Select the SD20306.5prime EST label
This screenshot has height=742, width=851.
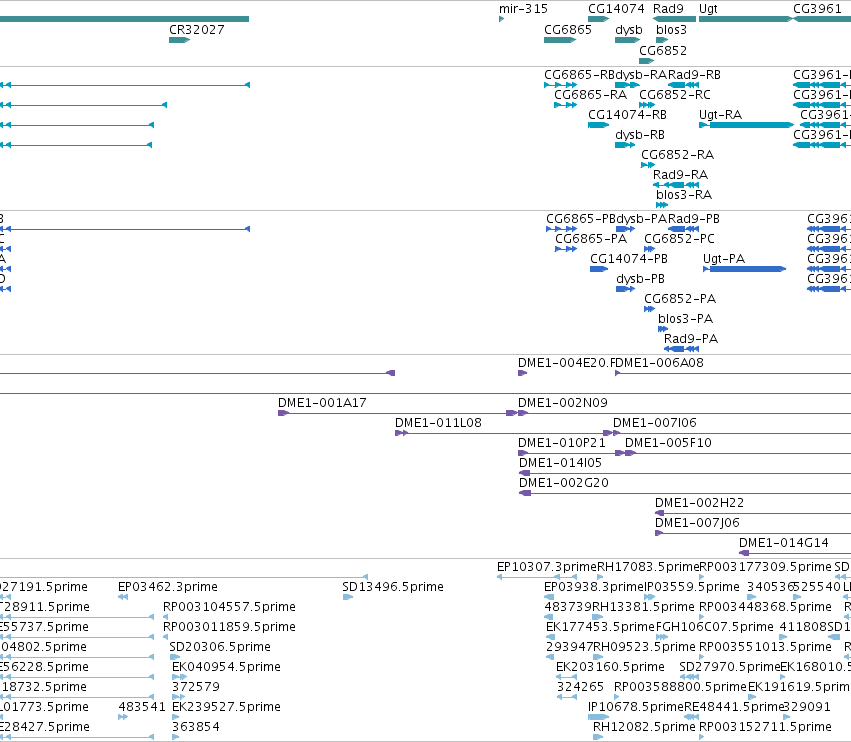(x=220, y=647)
